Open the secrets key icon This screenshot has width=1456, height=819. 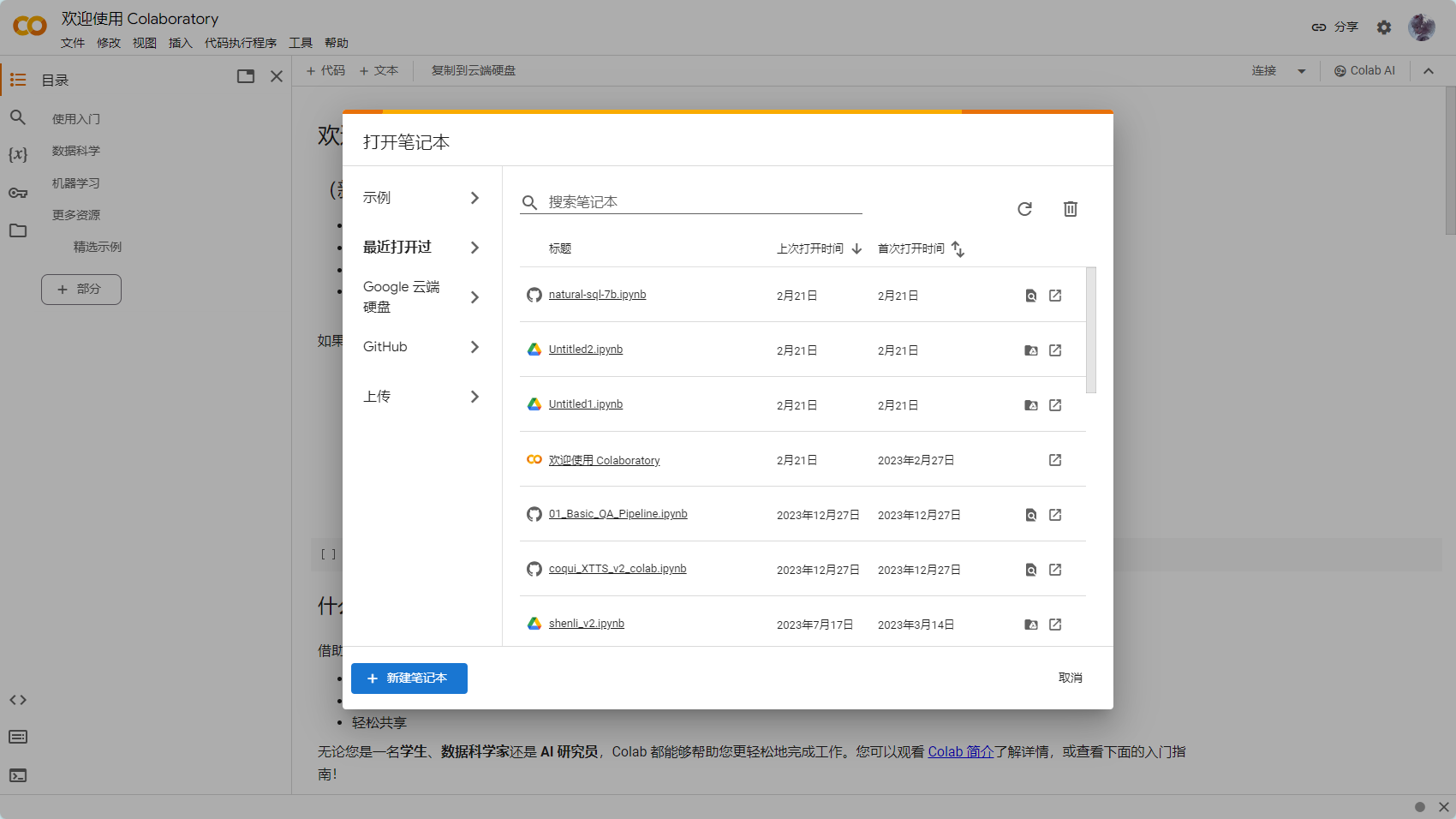point(18,193)
